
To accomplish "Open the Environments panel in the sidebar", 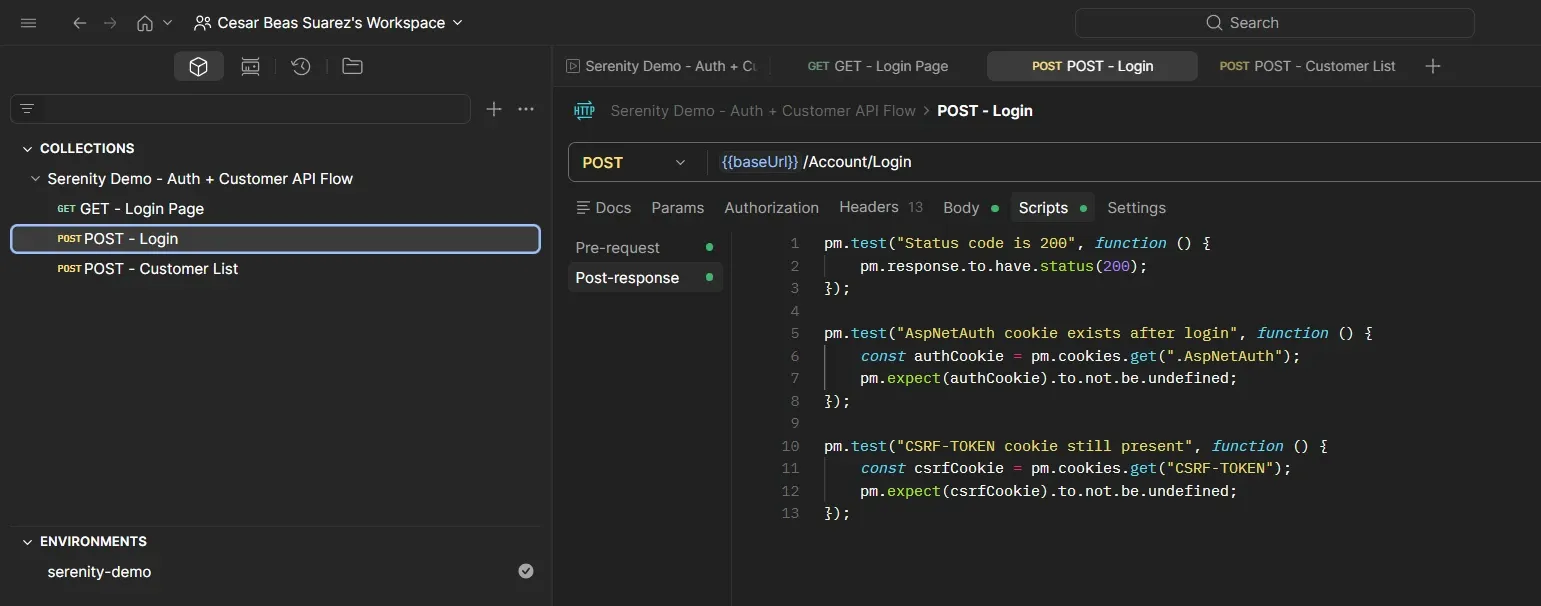I will click(93, 541).
